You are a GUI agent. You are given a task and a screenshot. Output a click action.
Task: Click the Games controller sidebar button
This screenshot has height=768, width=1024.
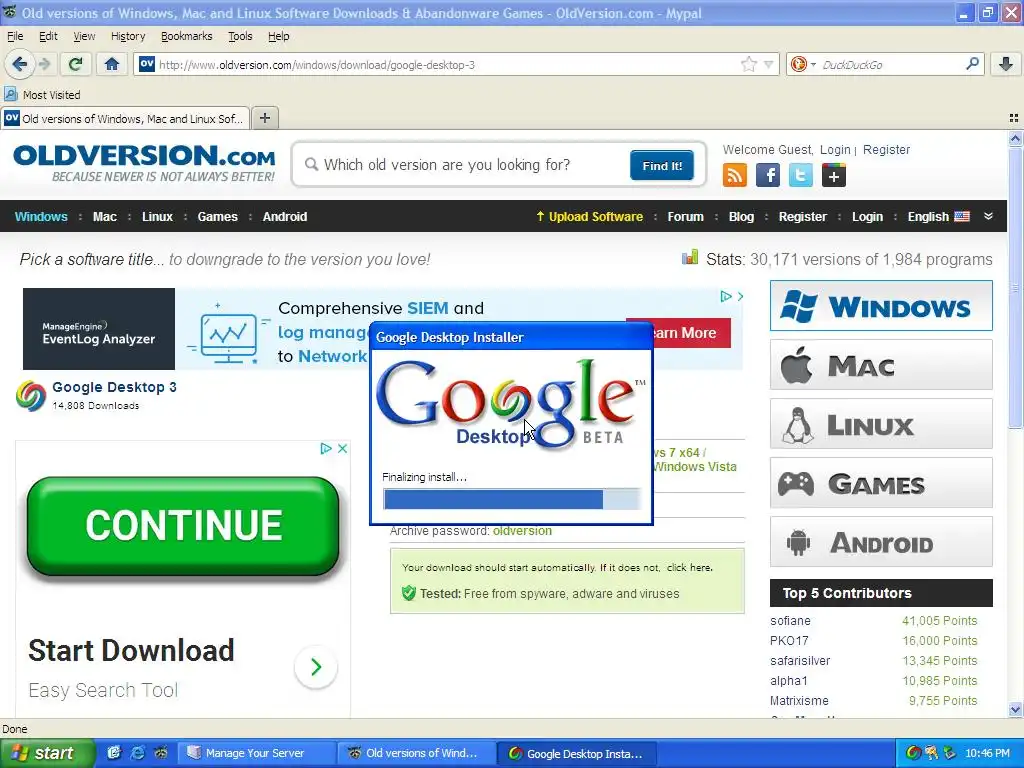click(x=881, y=483)
